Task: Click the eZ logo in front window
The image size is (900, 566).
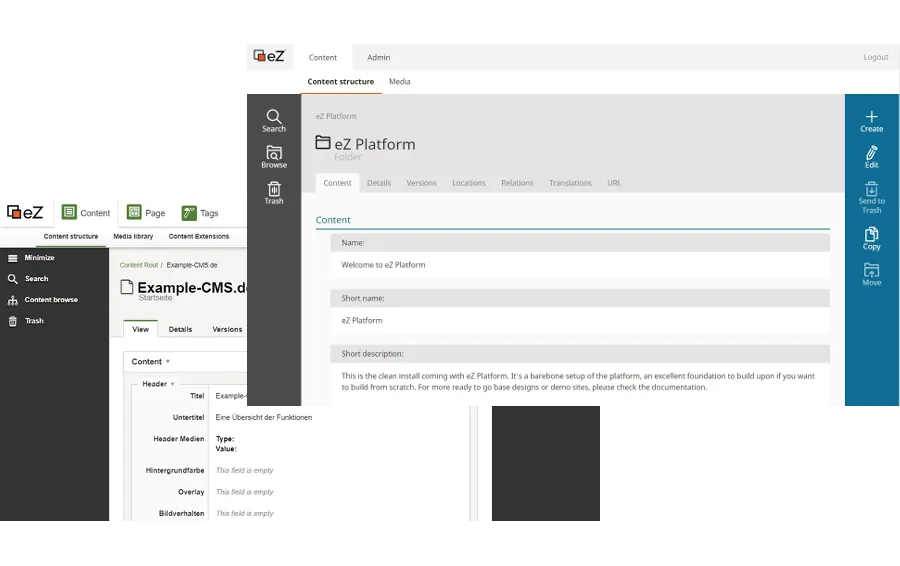Action: coord(269,56)
